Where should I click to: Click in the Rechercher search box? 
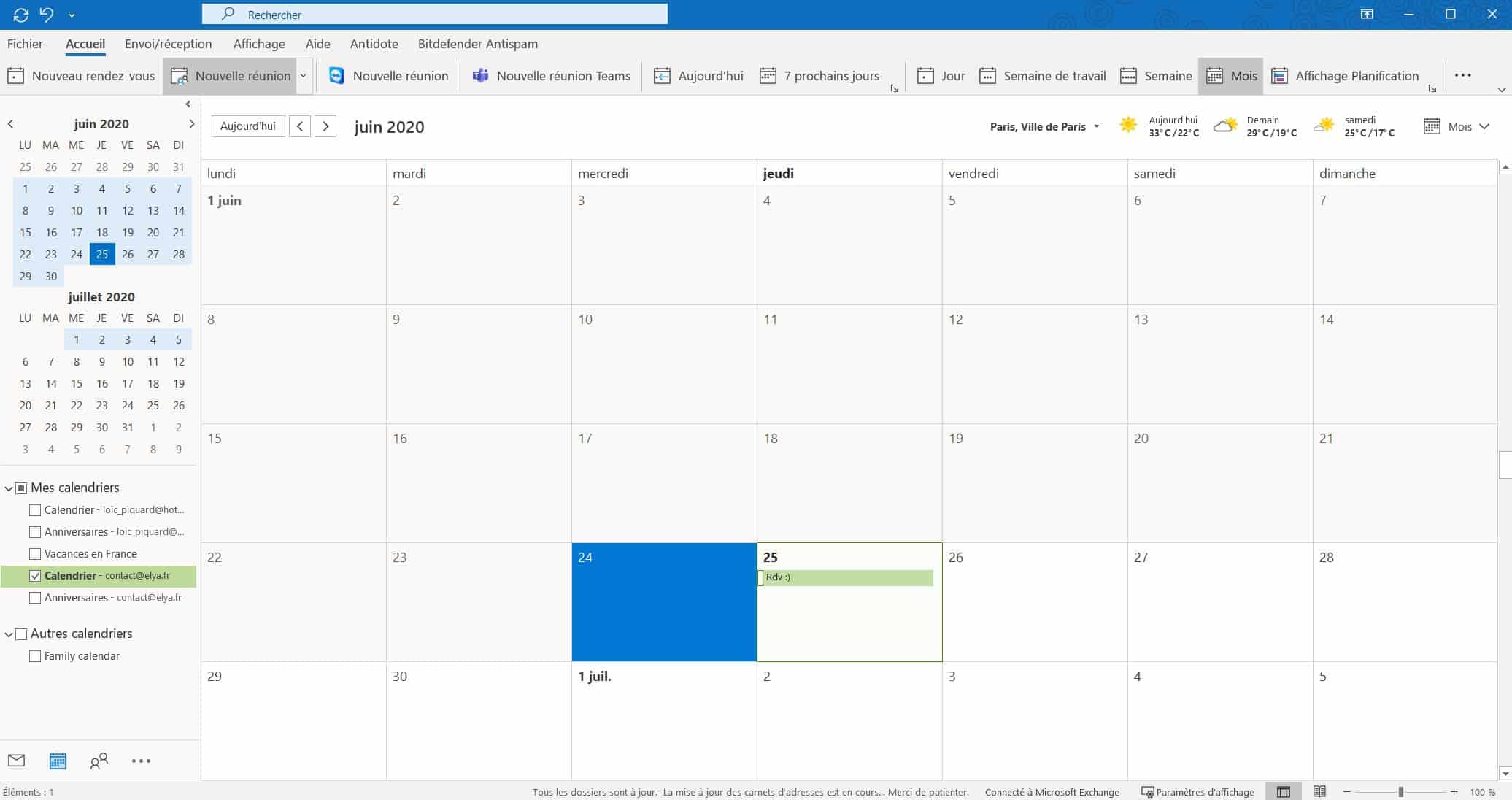[435, 14]
